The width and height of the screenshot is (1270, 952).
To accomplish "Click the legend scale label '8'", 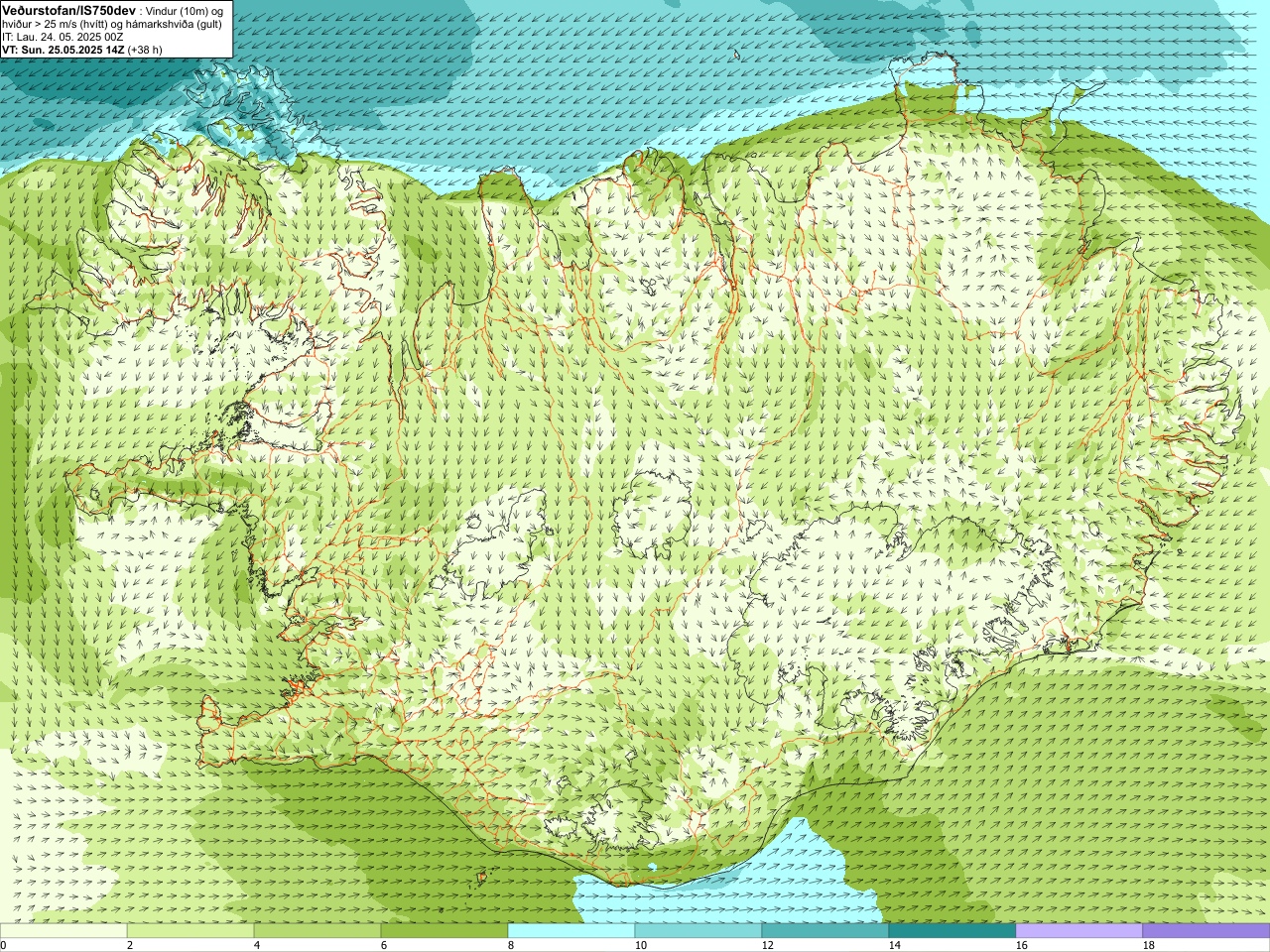I will coord(511,945).
